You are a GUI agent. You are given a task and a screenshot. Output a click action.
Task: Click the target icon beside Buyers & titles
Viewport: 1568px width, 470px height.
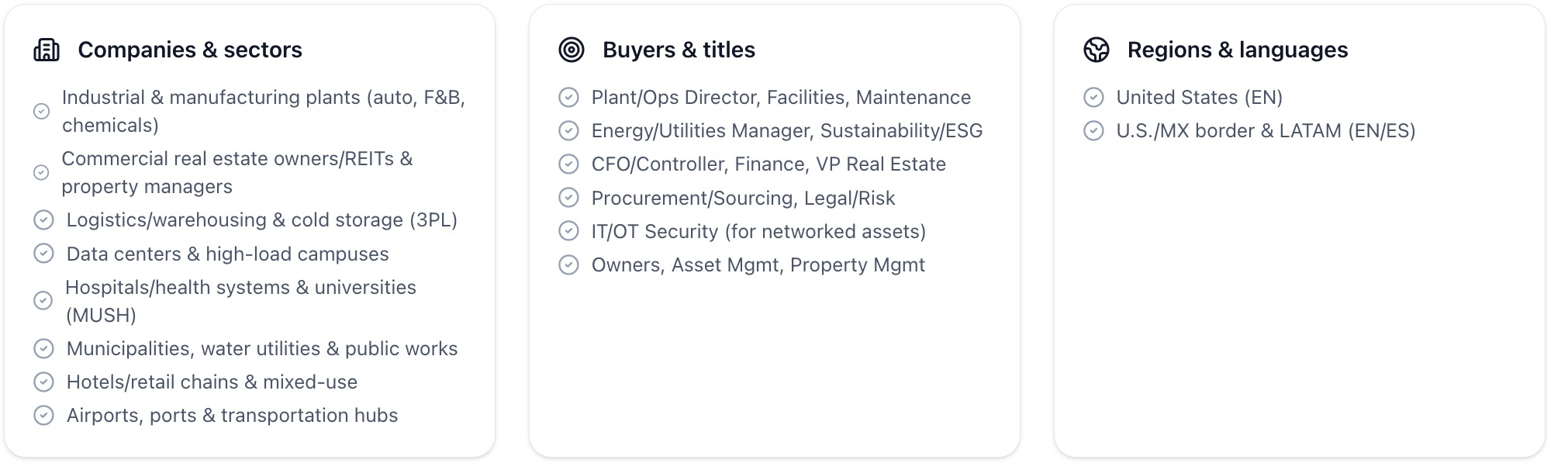(x=572, y=50)
